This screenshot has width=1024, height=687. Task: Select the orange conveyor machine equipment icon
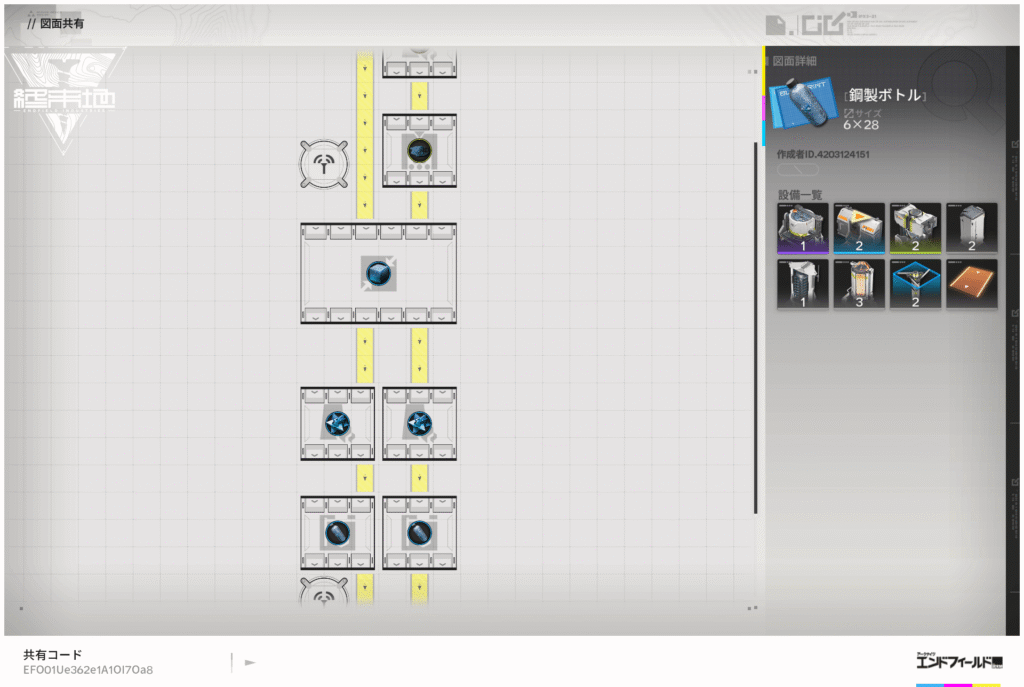(859, 228)
